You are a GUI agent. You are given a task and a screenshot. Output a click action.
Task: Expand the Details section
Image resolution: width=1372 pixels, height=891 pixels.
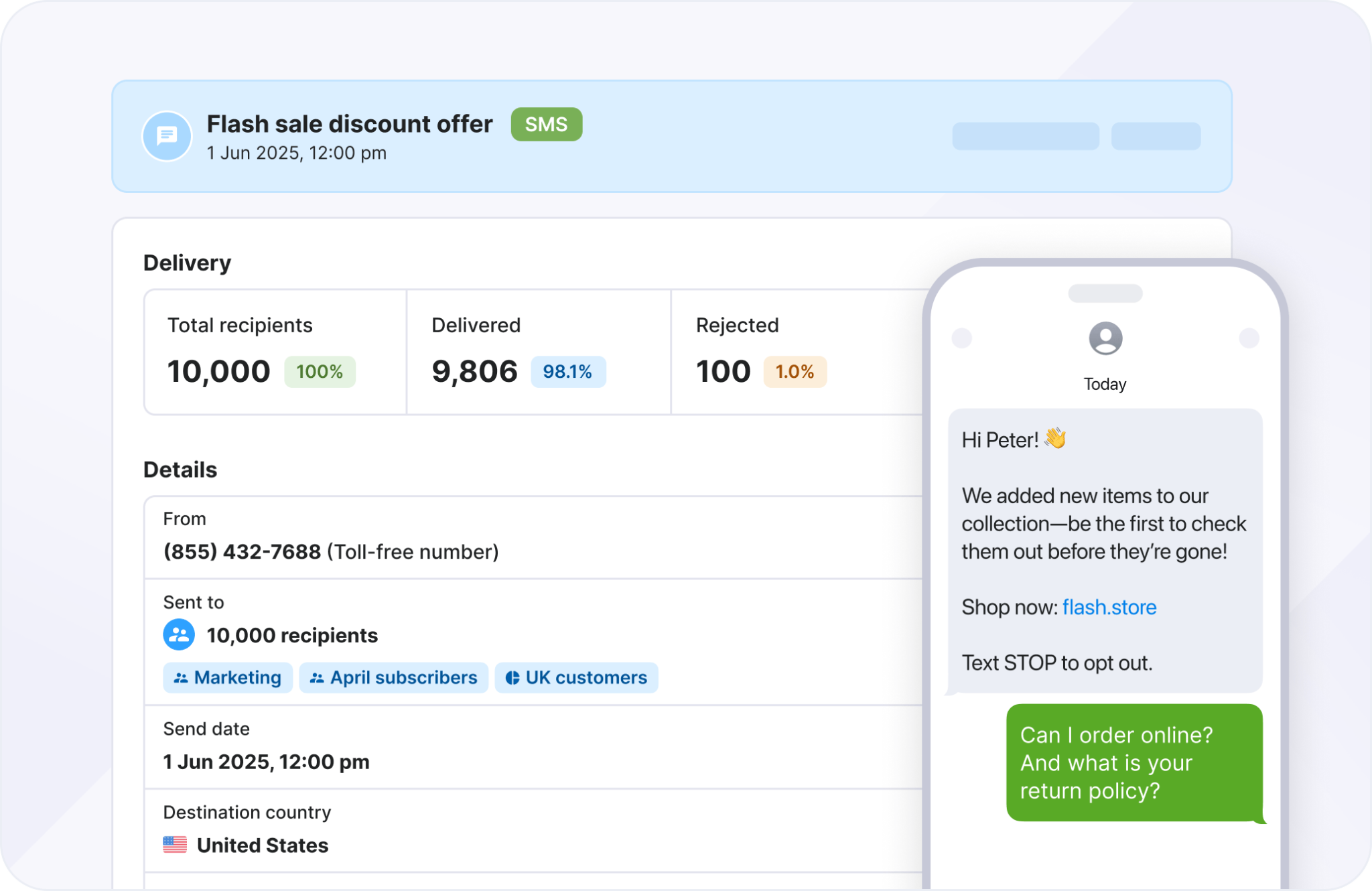click(180, 470)
